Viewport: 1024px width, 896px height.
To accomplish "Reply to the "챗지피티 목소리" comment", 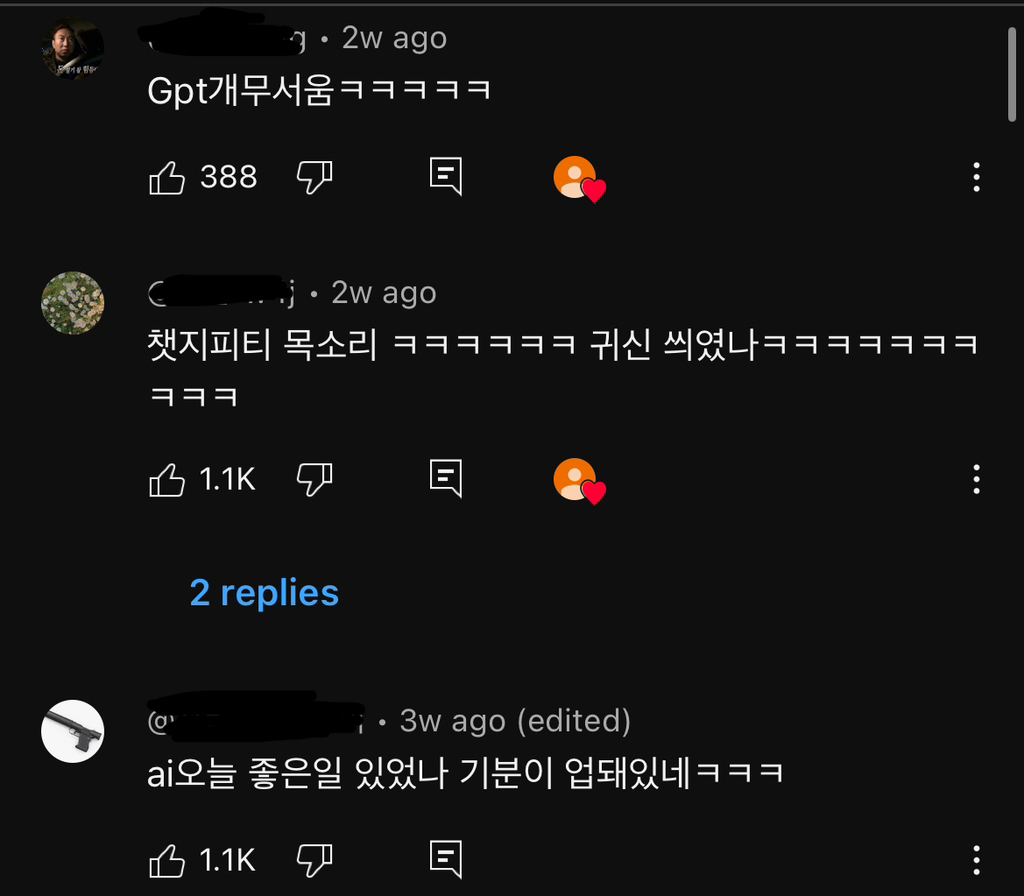I will (444, 479).
